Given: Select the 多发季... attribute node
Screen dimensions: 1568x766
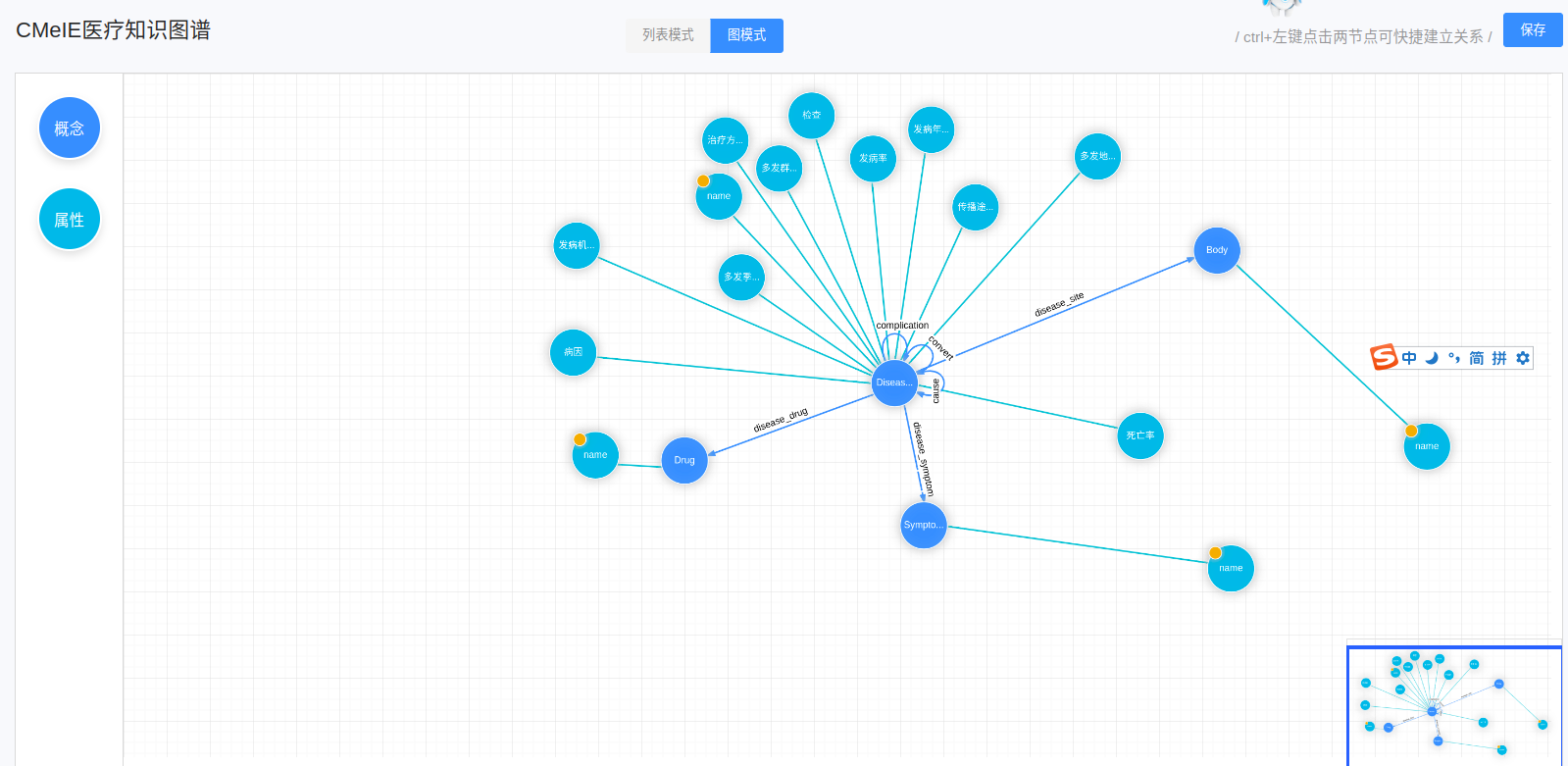Looking at the screenshot, I should click(x=742, y=277).
